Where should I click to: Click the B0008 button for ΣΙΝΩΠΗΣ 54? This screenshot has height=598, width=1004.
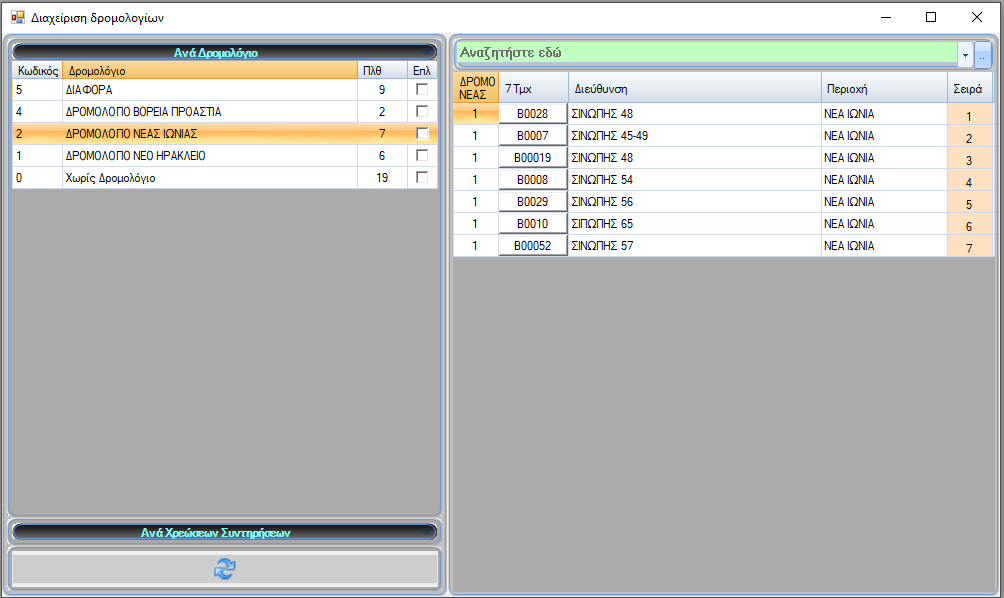(532, 180)
